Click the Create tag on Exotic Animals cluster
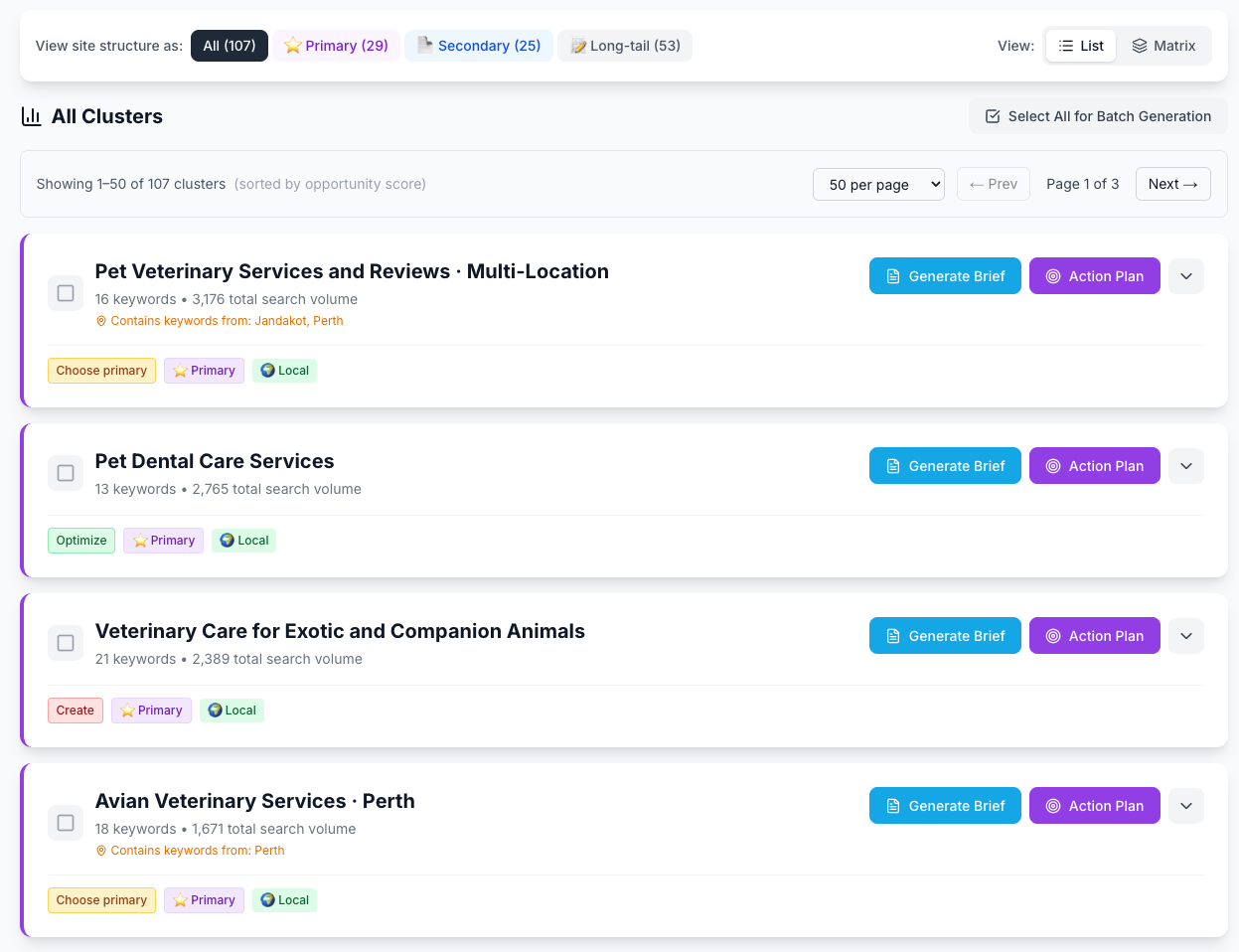This screenshot has width=1239, height=952. coord(76,711)
